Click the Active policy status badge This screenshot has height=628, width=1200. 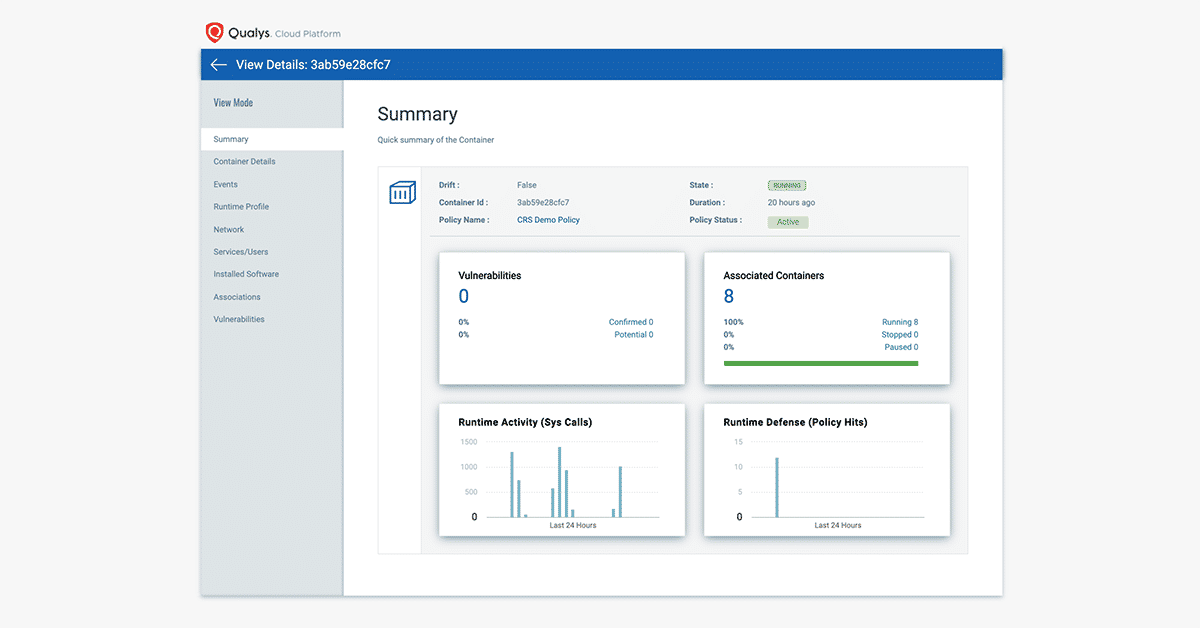788,222
